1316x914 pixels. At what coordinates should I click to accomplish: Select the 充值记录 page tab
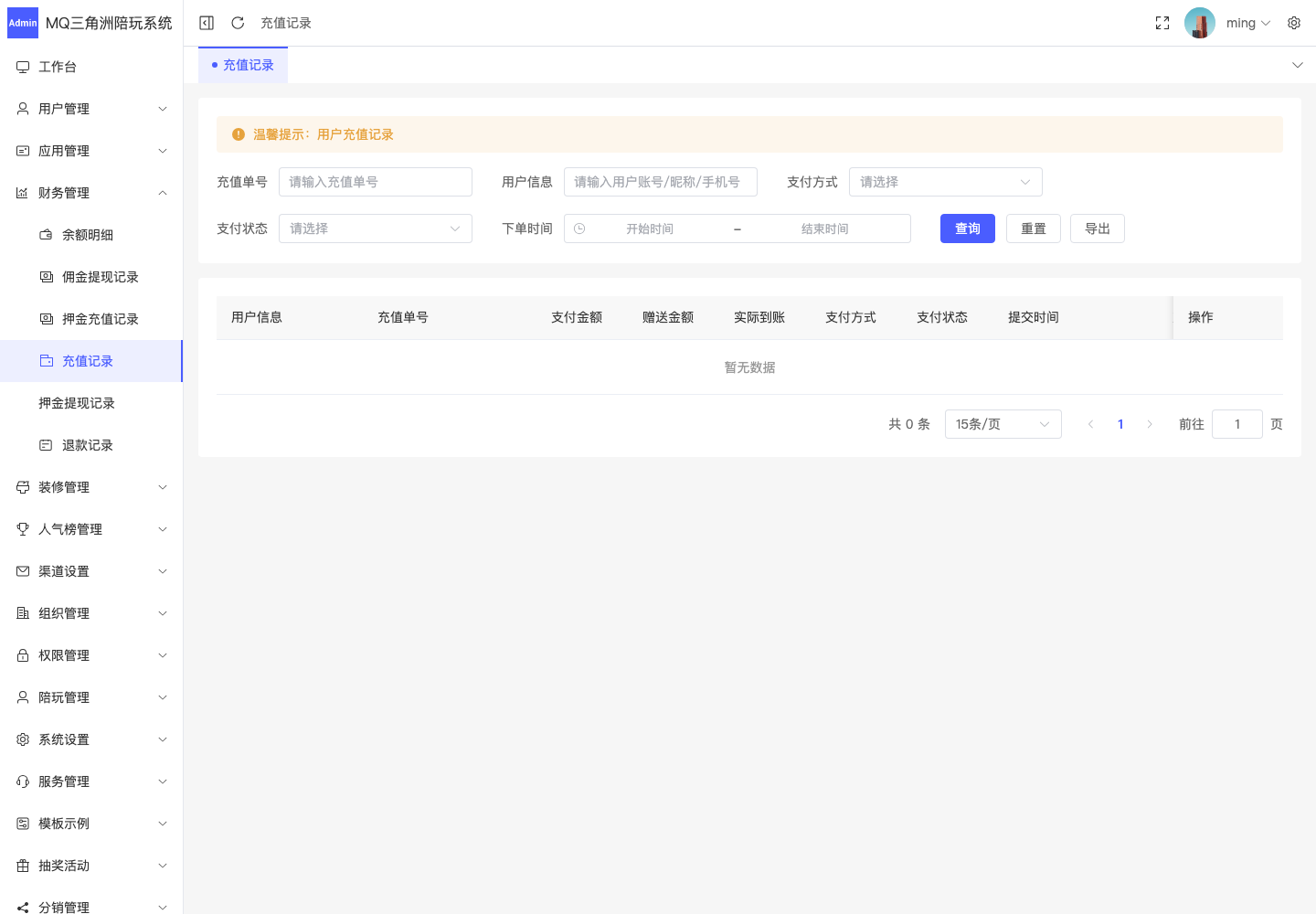[243, 65]
